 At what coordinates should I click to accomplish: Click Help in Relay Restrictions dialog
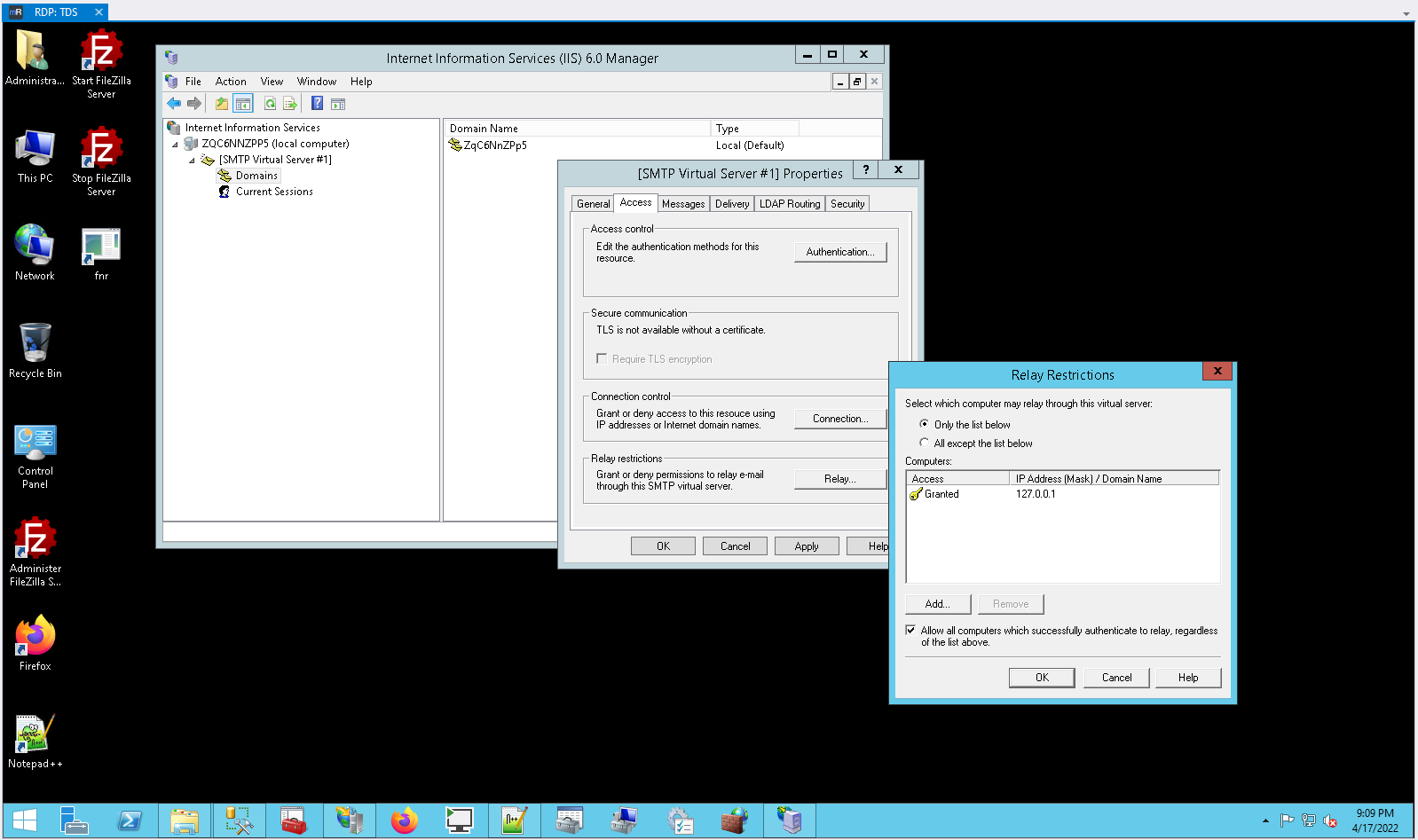[x=1188, y=678]
